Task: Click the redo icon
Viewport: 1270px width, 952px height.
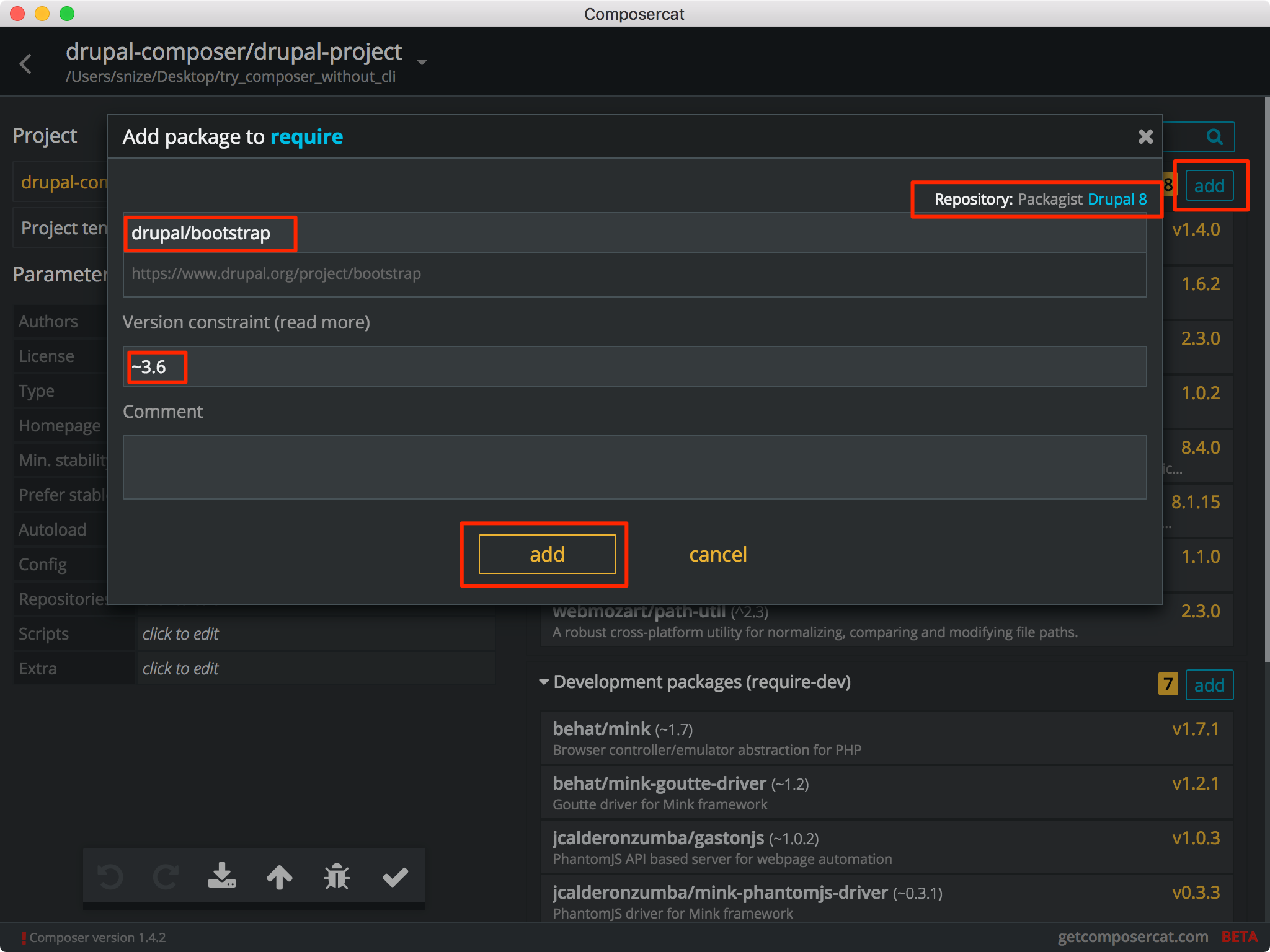Action: tap(166, 877)
